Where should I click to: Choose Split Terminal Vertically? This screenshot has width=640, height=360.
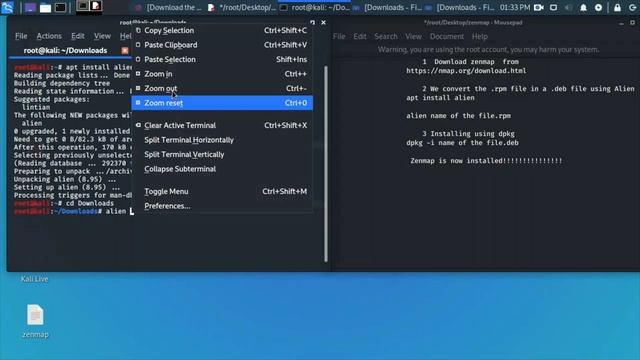click(222, 154)
